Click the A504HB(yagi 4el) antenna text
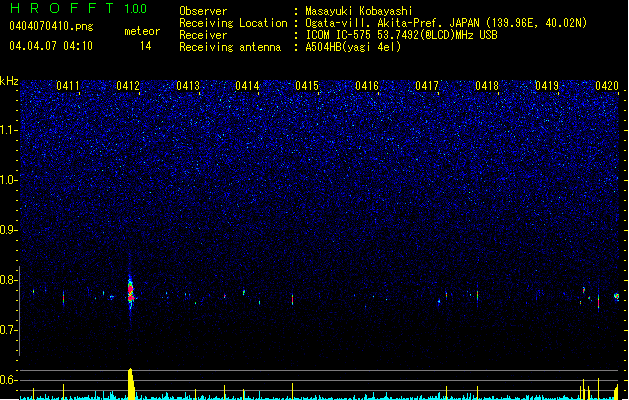This screenshot has width=629, height=400. (x=353, y=47)
